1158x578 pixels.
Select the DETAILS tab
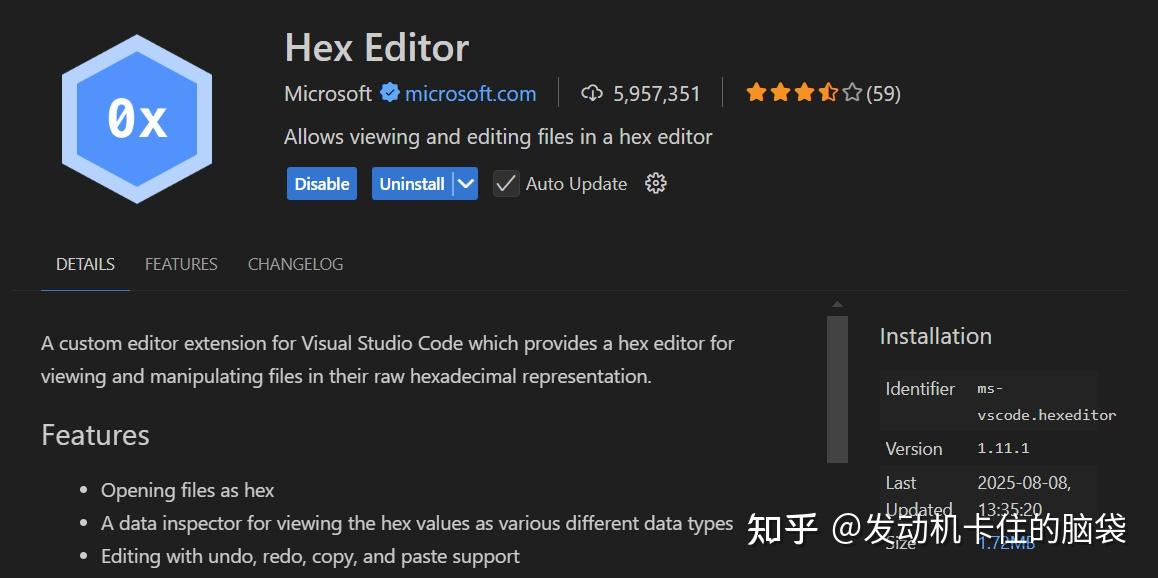tap(84, 264)
